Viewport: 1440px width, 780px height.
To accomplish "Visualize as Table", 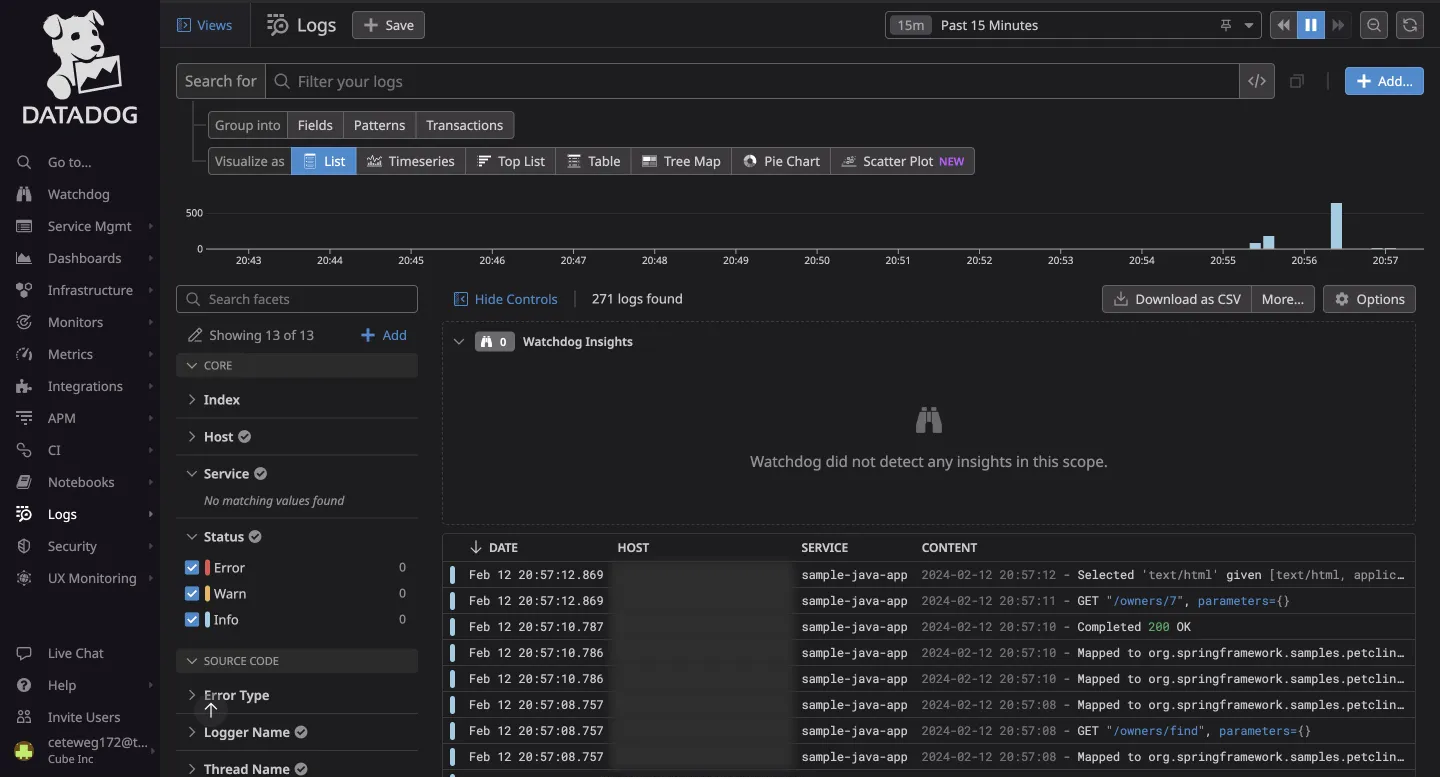I will [594, 161].
